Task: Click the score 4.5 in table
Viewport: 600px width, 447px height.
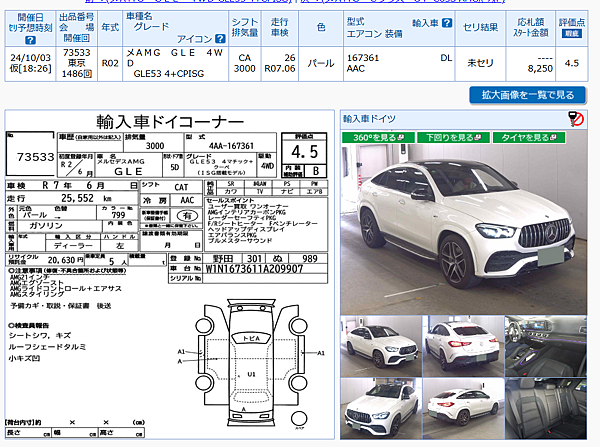Action: point(572,63)
